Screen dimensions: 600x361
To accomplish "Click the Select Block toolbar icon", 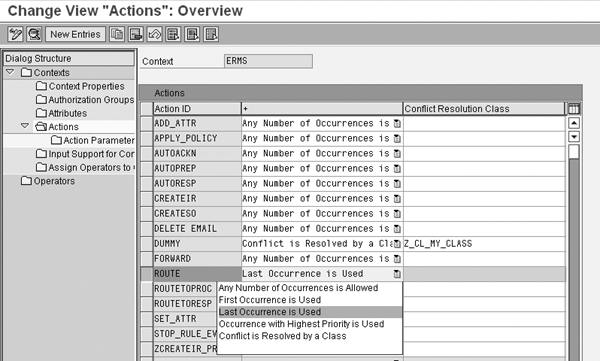I will pos(192,34).
